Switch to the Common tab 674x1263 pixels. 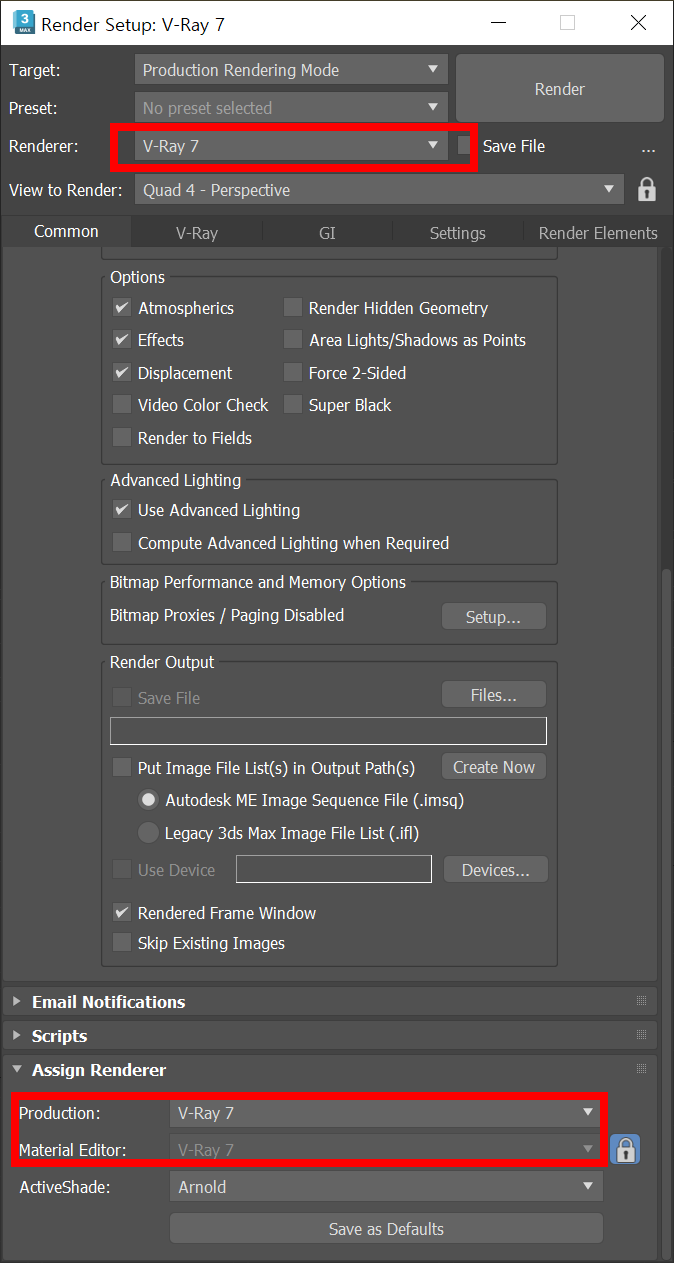(66, 231)
